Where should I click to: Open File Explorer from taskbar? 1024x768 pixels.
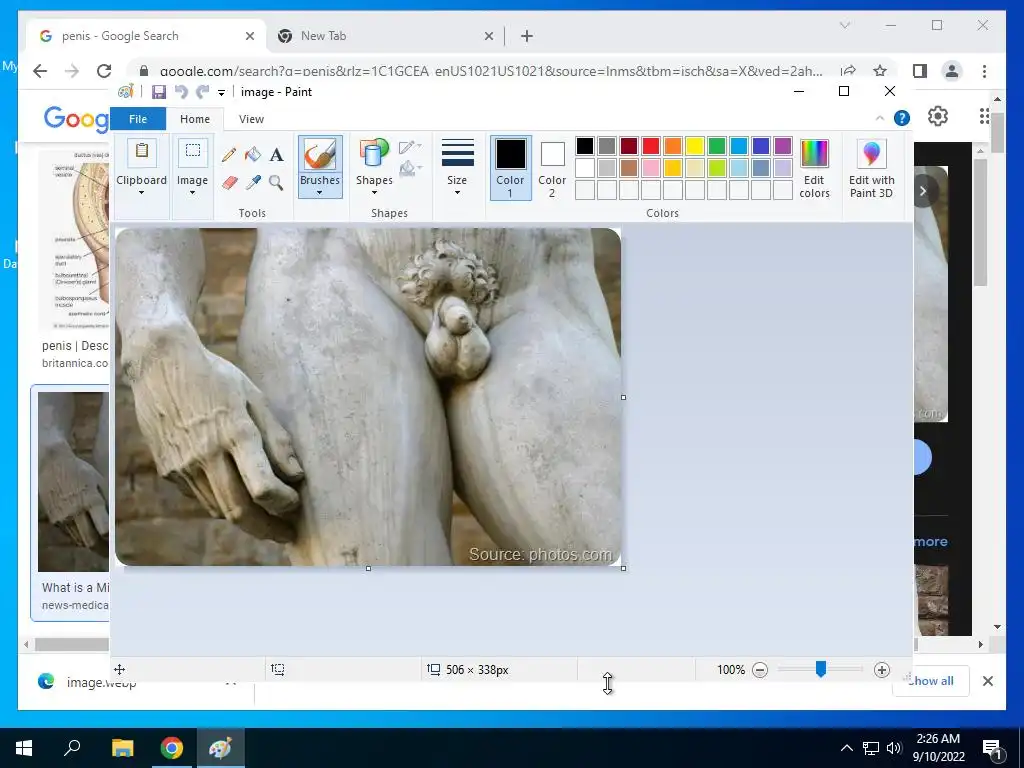122,748
